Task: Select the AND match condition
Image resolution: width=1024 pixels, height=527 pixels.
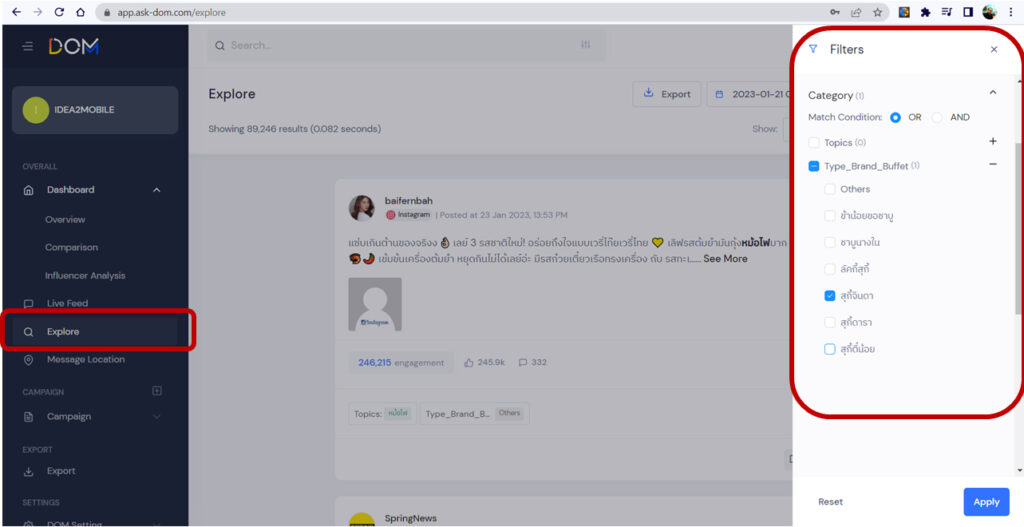Action: click(937, 118)
